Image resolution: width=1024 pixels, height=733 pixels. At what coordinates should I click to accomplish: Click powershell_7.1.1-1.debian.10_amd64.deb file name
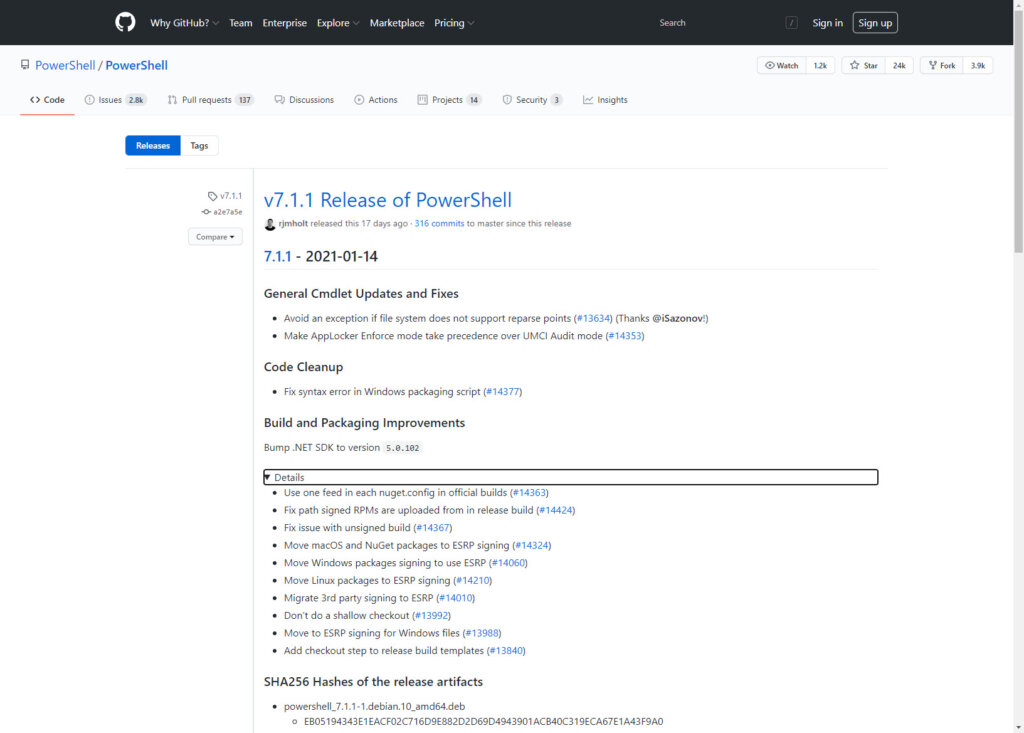coord(374,707)
